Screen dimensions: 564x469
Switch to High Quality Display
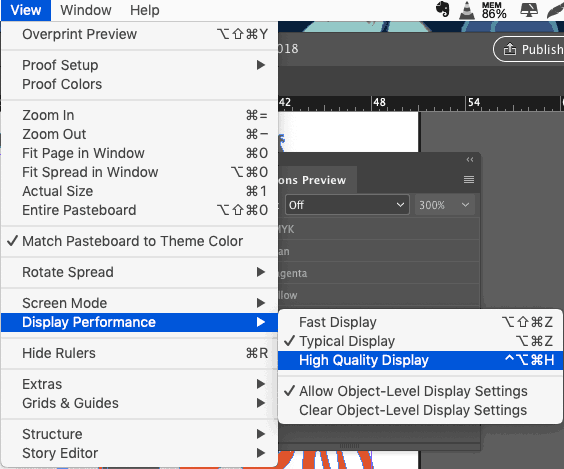tap(420, 360)
